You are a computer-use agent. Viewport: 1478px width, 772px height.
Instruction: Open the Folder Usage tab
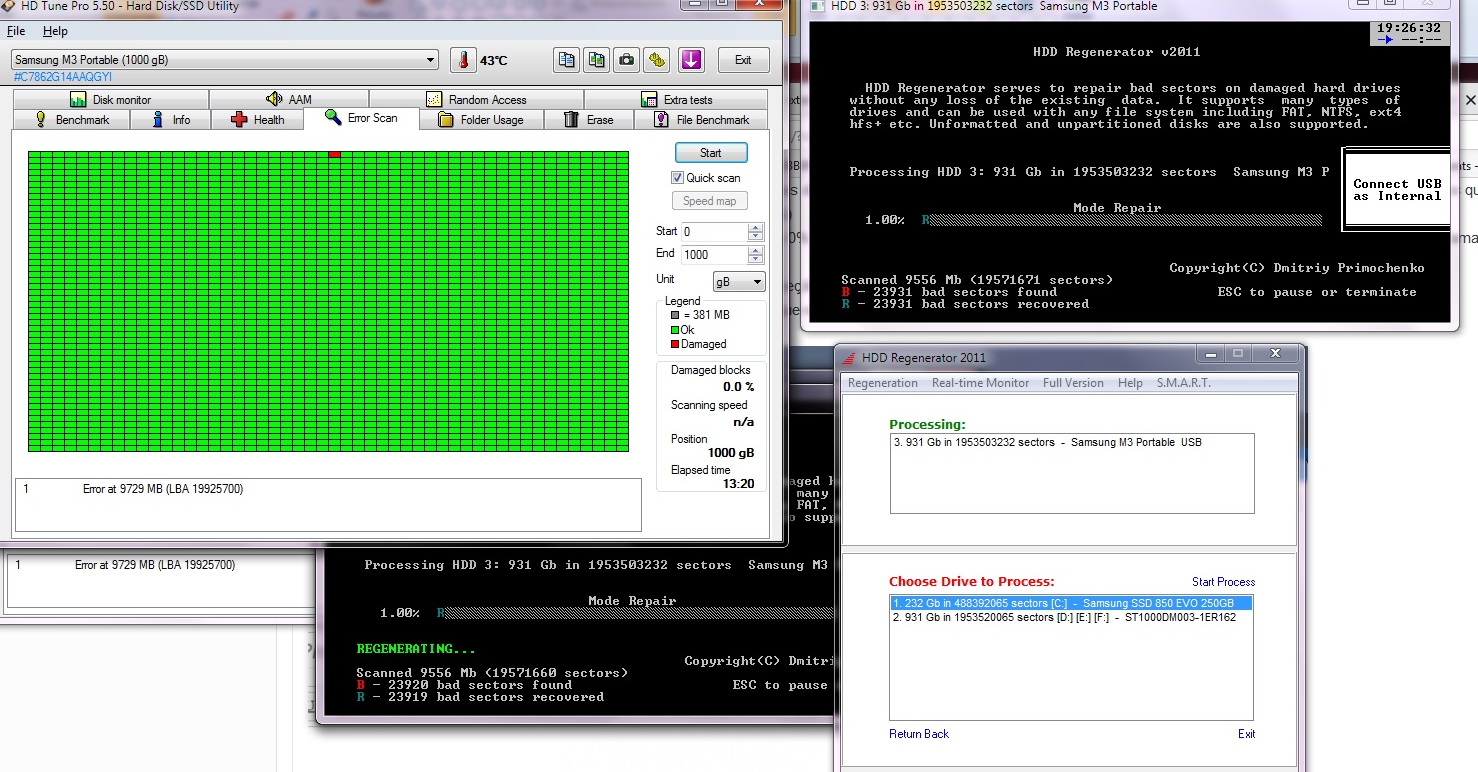coord(481,120)
